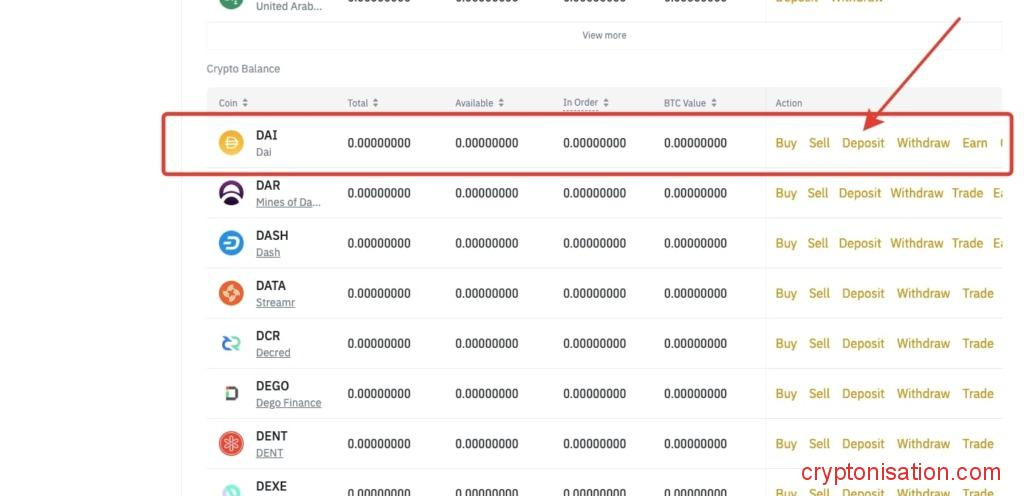Screen dimensions: 1024x496
Task: Sort by BTC Value column
Action: pos(690,103)
